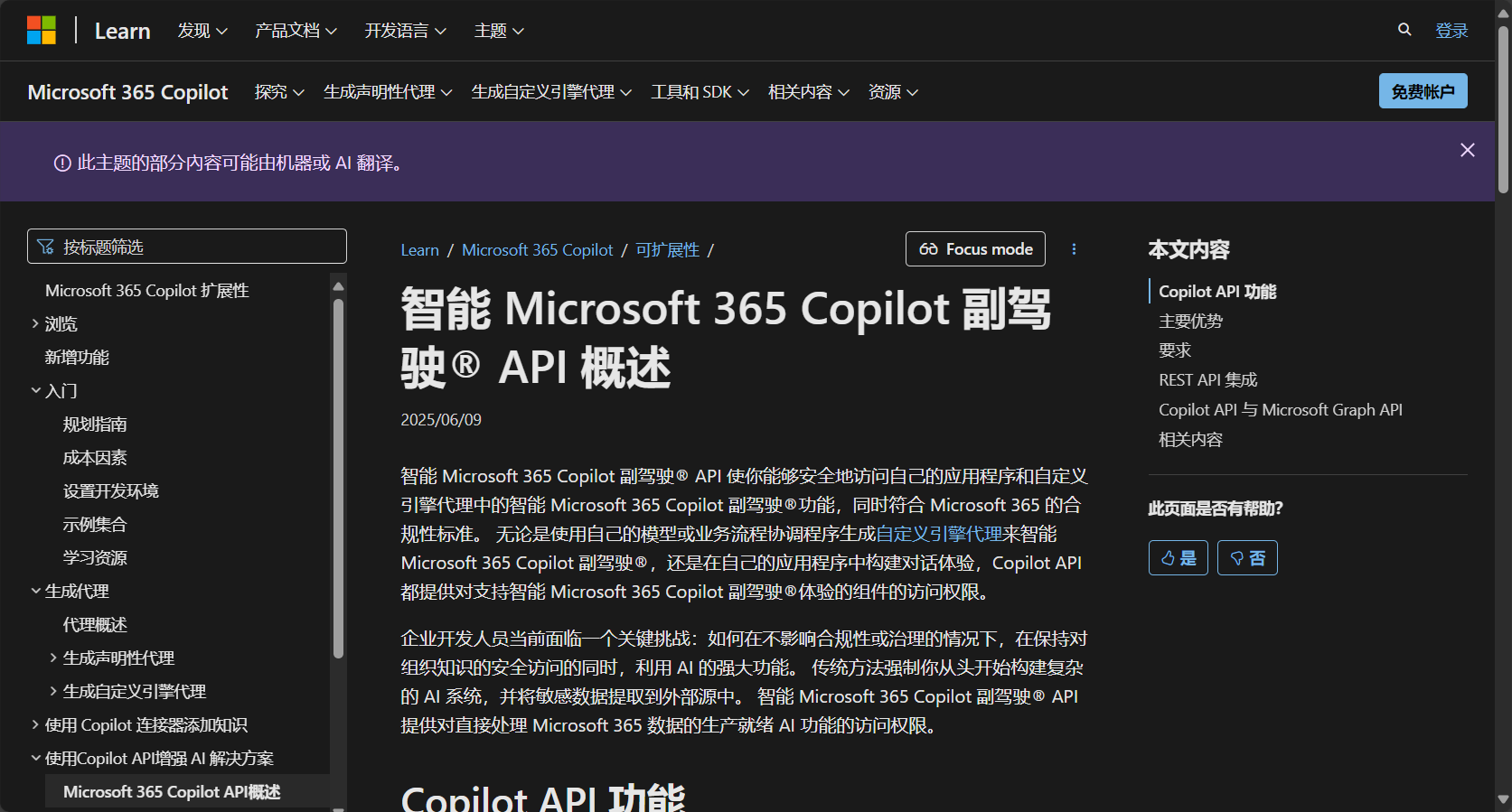
Task: Click the sidebar scroll up arrow
Action: 338,286
